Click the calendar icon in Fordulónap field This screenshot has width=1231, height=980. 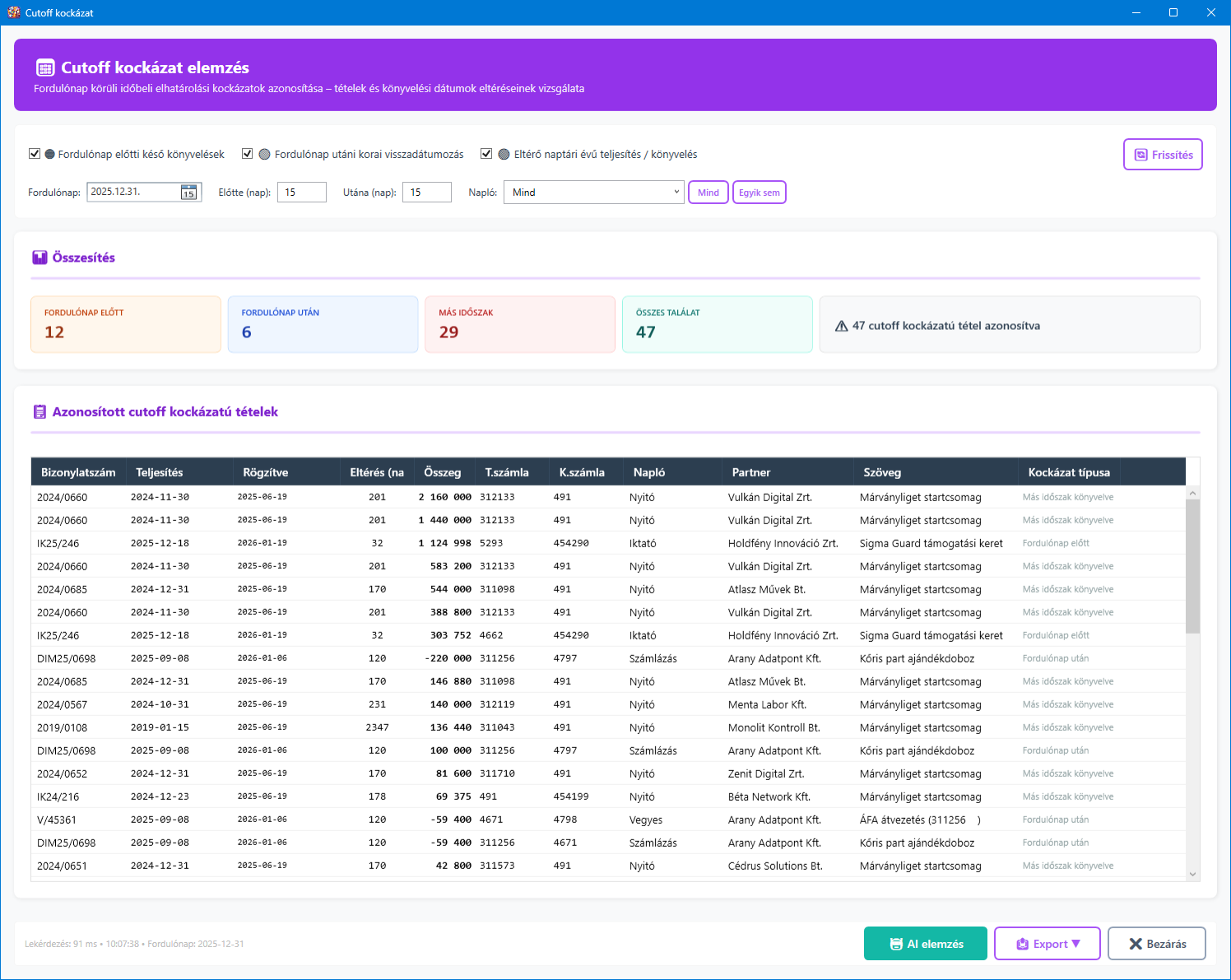click(x=188, y=193)
